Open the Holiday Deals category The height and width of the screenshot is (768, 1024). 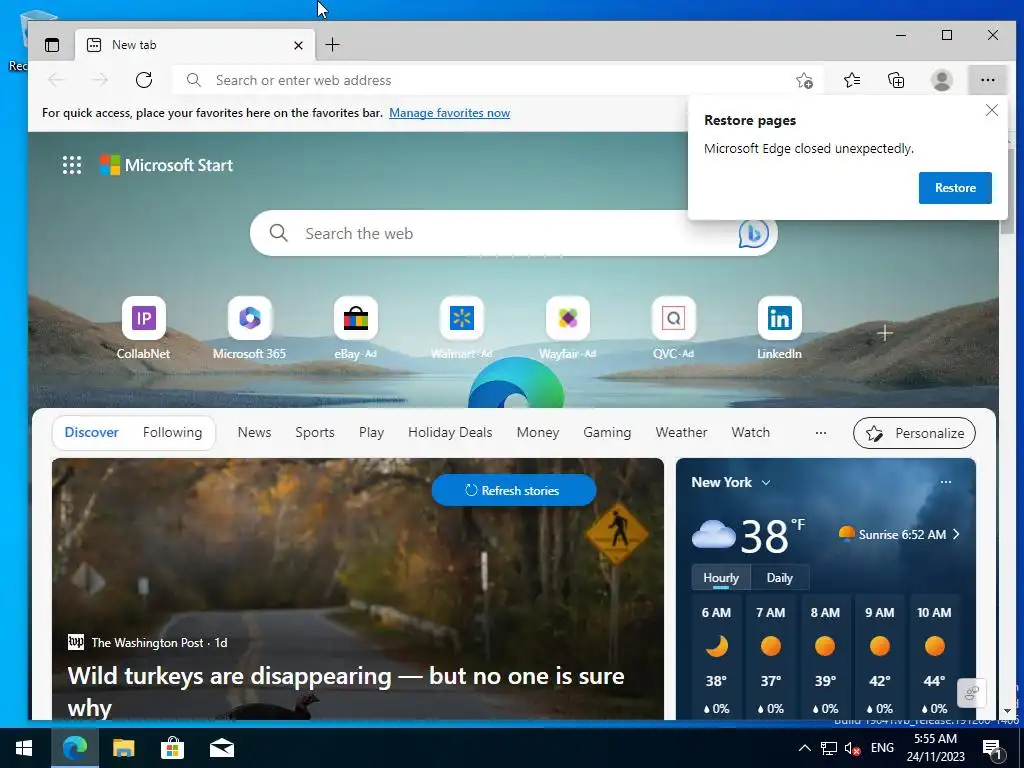(450, 432)
